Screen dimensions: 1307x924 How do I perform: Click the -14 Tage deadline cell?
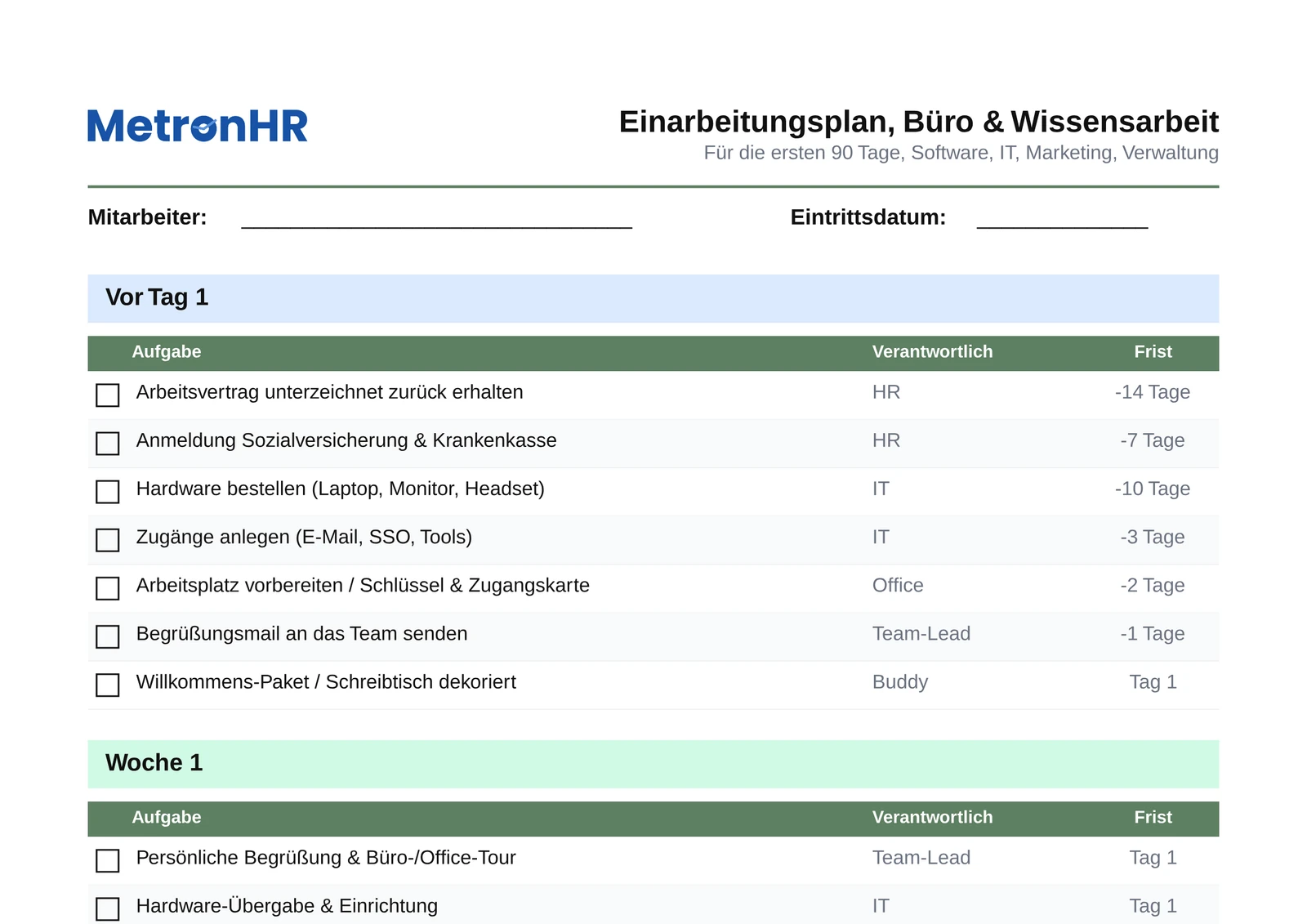tap(1153, 392)
